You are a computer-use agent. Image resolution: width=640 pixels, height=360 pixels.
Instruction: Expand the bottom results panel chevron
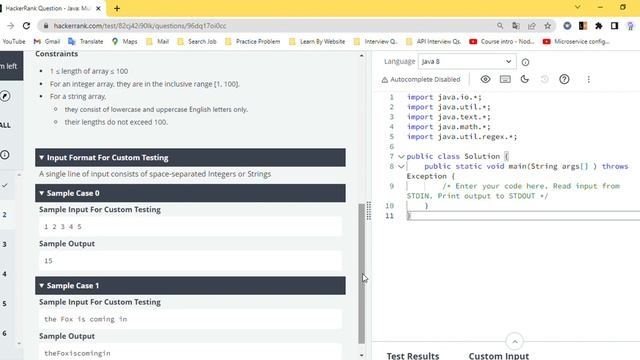click(x=515, y=342)
